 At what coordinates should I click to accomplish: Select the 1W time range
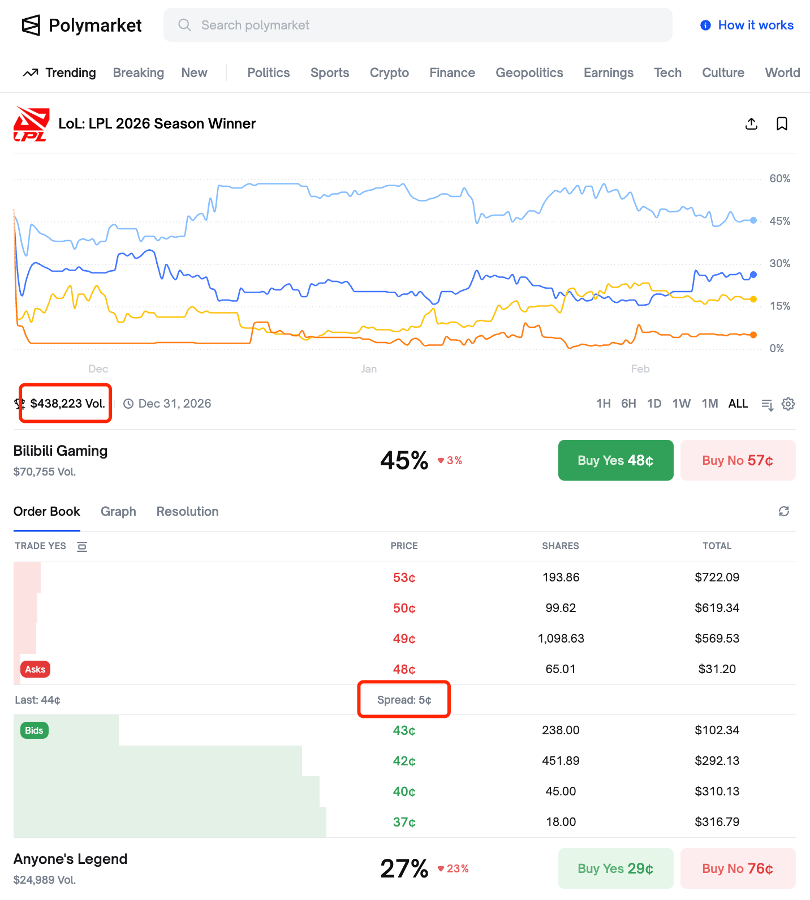coord(682,403)
